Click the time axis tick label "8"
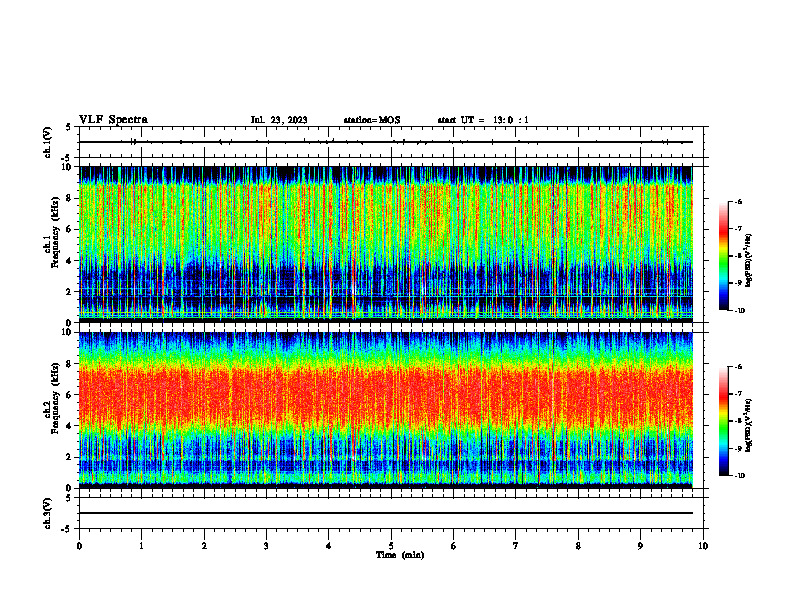This screenshot has width=792, height=612. 578,546
